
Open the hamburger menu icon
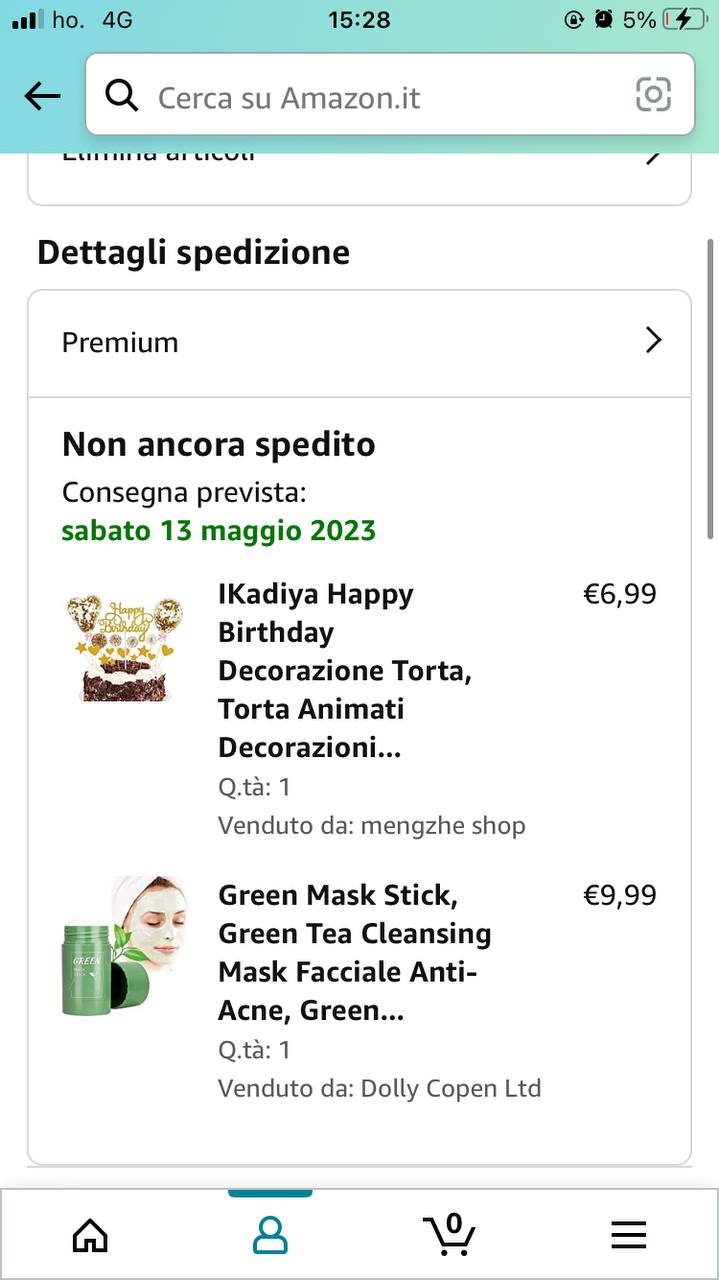tap(628, 1235)
